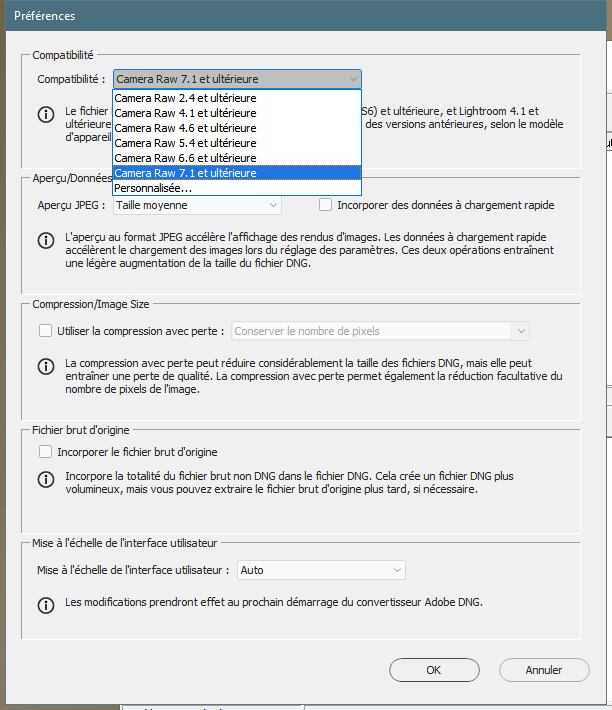Click info icon in Fichier brut d'origine section
This screenshot has width=612, height=710.
(x=46, y=480)
